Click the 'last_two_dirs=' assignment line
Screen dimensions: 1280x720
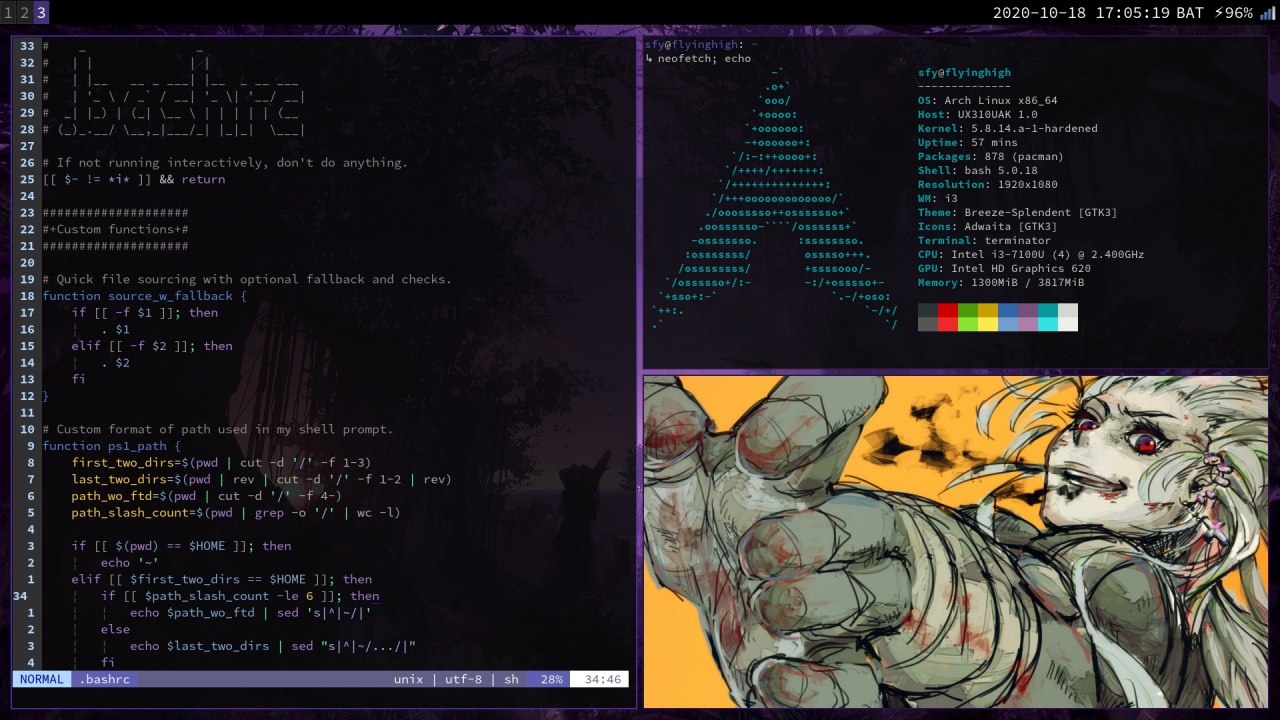point(261,479)
